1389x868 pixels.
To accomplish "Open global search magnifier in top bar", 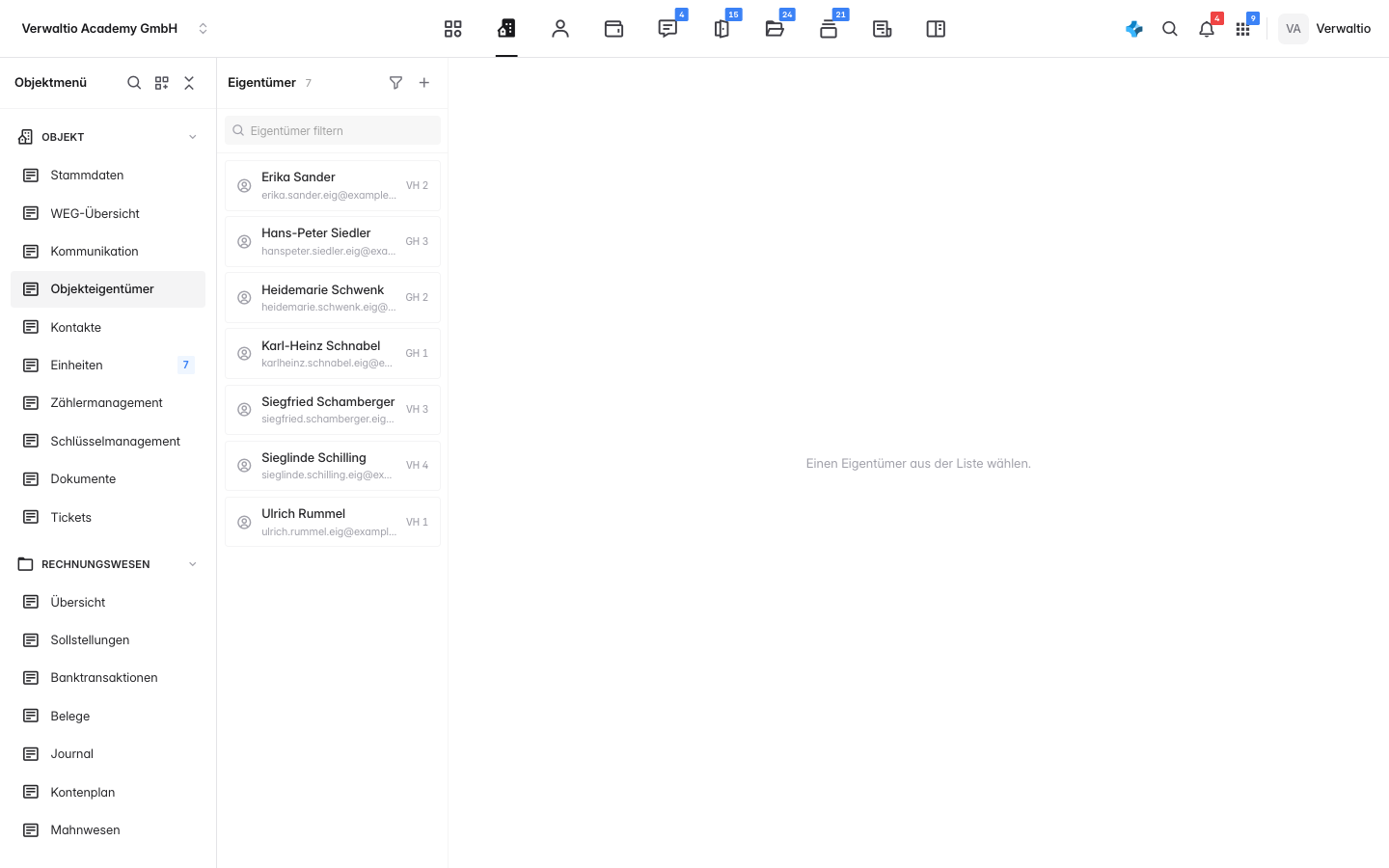I will click(1170, 29).
